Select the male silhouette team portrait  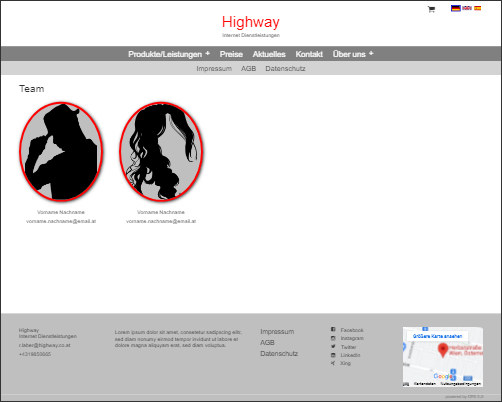coord(61,152)
